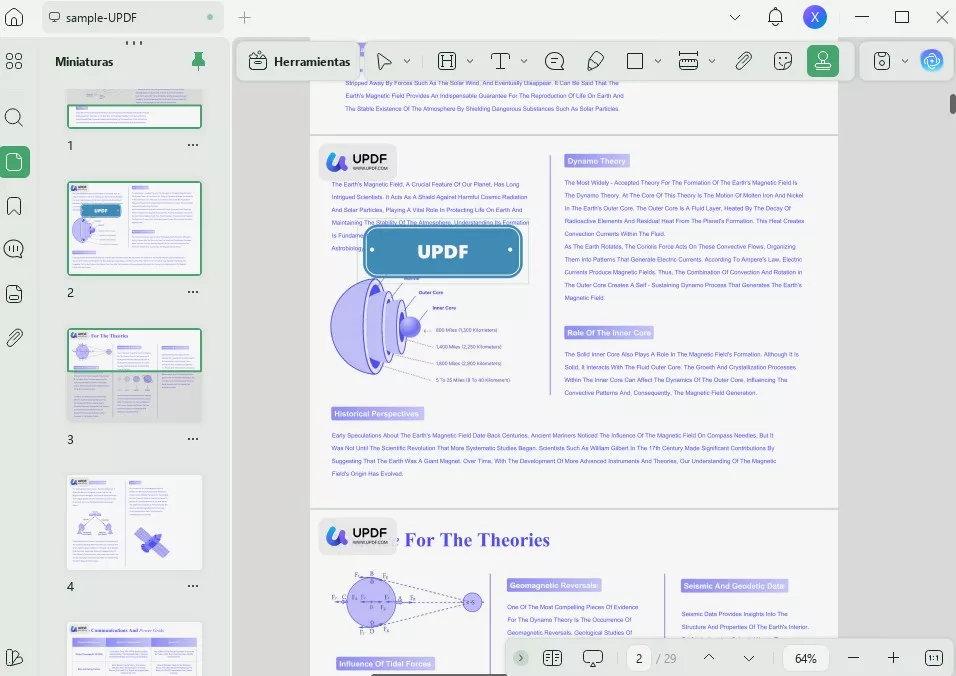Expand the save options dropdown arrow
The image size is (956, 676).
coord(905,61)
